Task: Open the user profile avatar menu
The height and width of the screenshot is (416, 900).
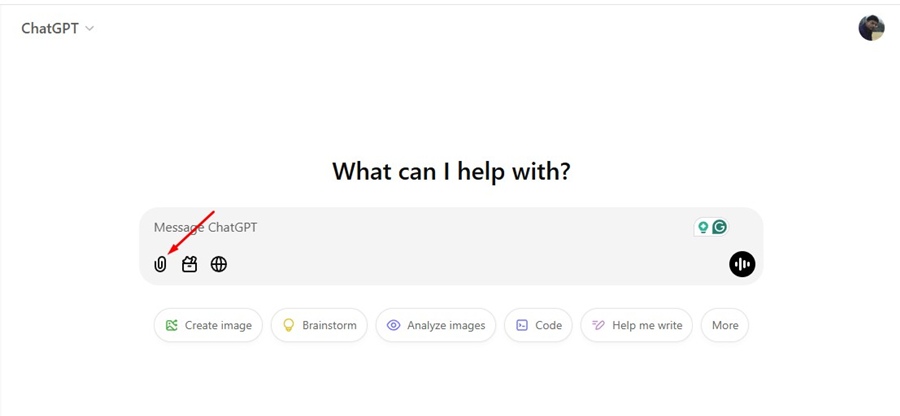Action: pos(871,28)
